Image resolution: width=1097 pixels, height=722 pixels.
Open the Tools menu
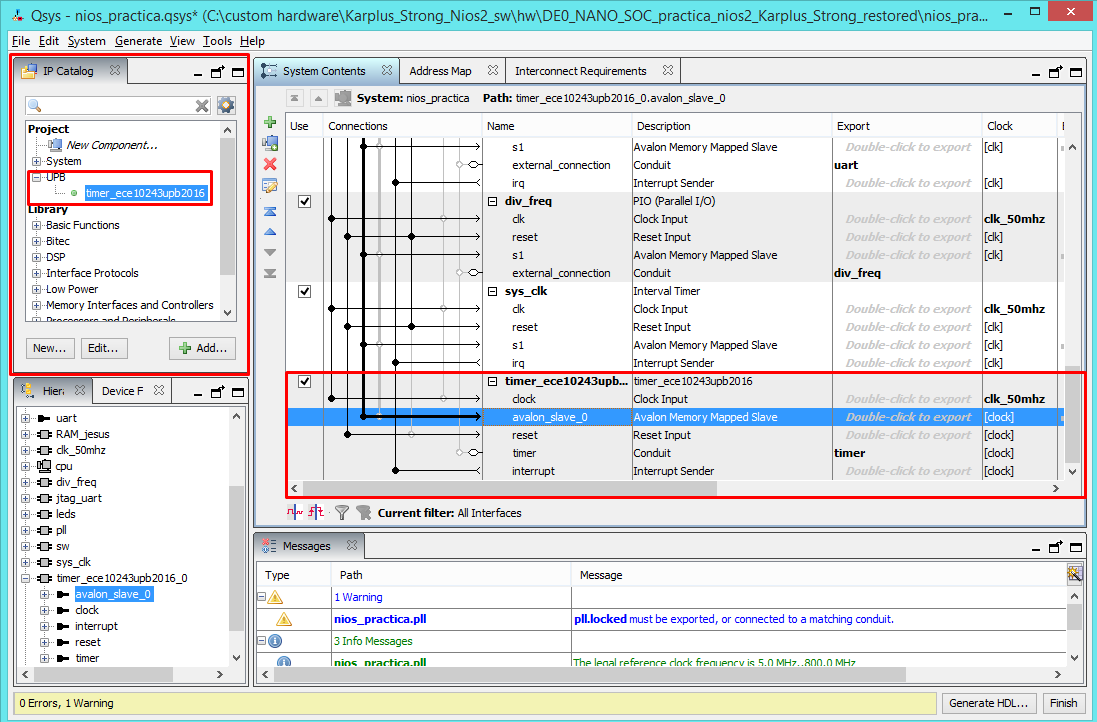(x=217, y=41)
